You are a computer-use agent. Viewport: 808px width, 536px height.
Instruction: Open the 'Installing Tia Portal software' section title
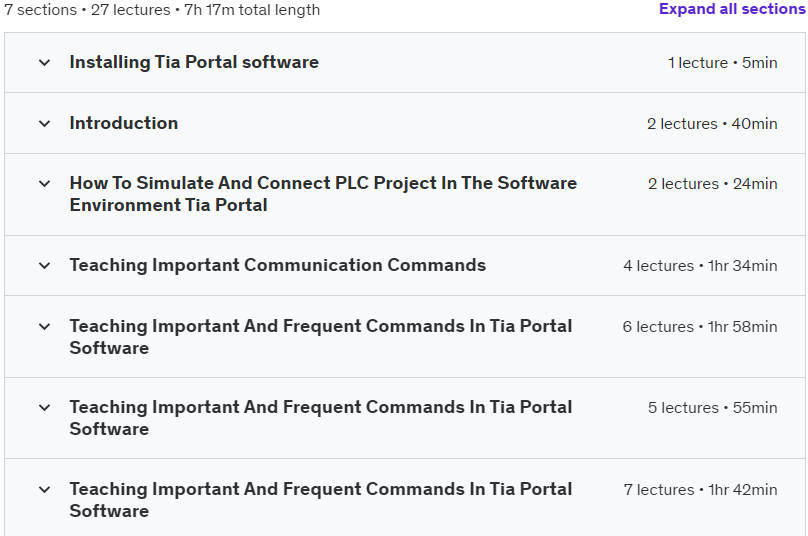[x=194, y=62]
